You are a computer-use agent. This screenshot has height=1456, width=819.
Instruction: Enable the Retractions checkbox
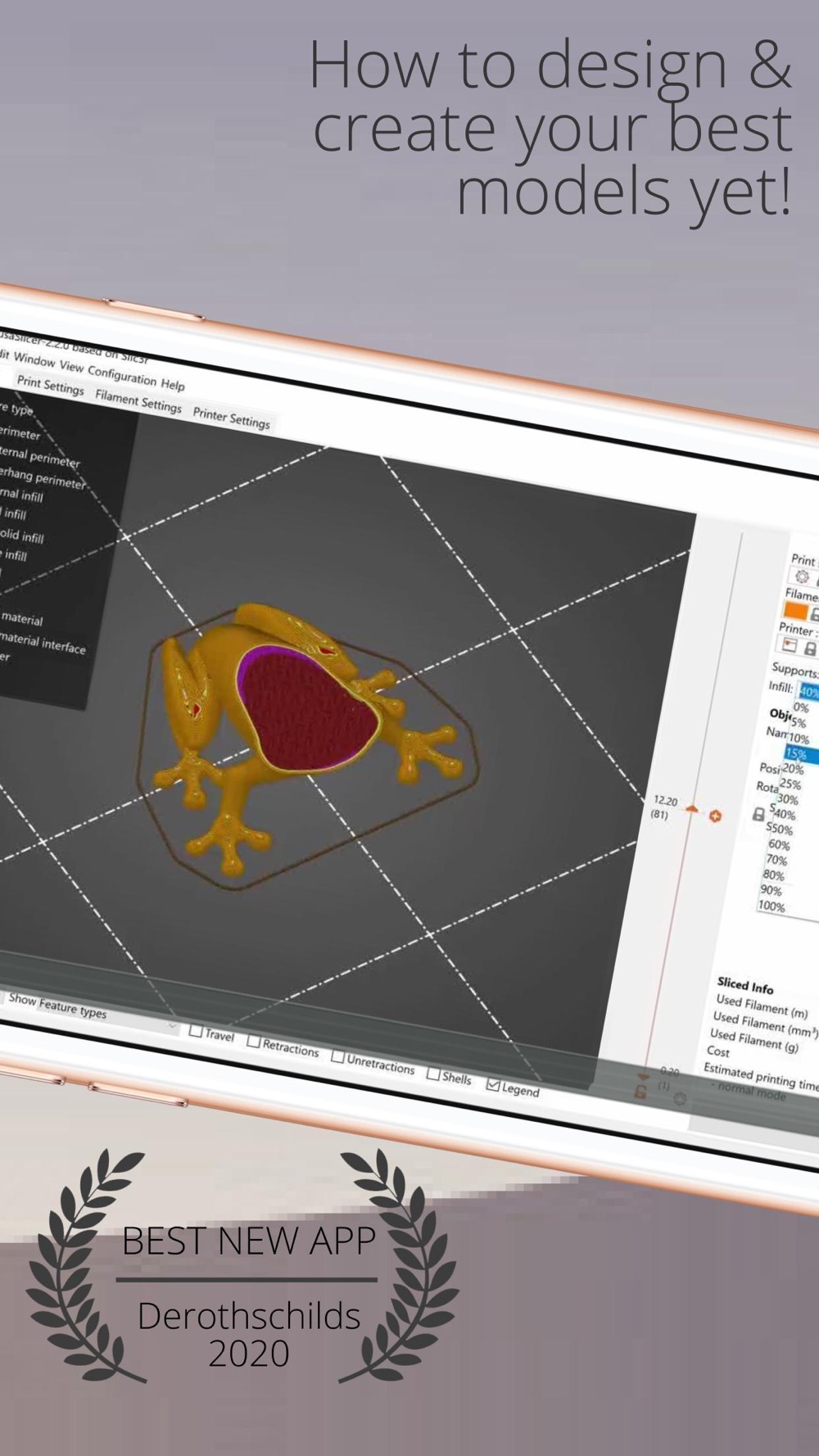point(253,1042)
